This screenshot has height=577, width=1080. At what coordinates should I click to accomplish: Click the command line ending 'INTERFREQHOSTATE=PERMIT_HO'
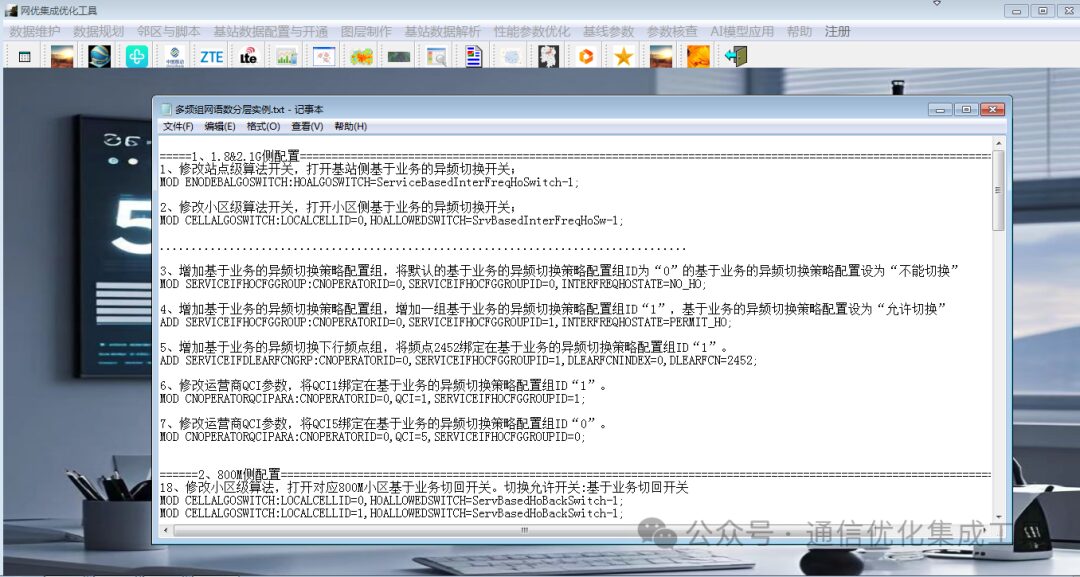click(x=446, y=322)
